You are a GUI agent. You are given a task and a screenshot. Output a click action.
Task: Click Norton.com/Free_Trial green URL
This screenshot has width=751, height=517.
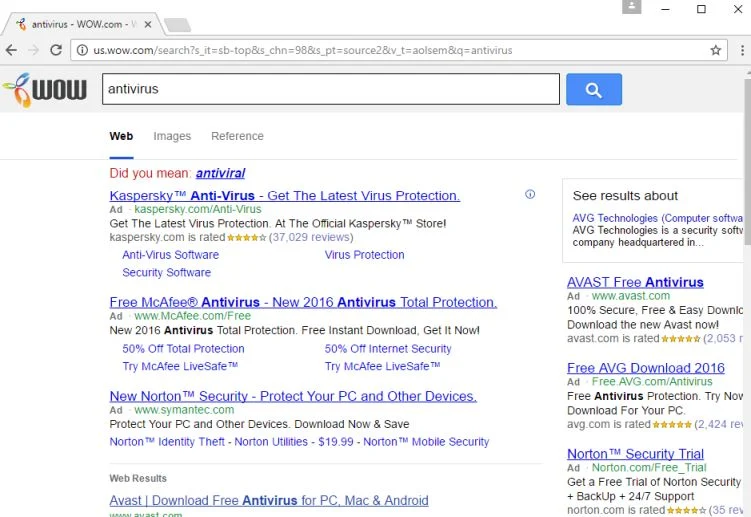pos(649,468)
